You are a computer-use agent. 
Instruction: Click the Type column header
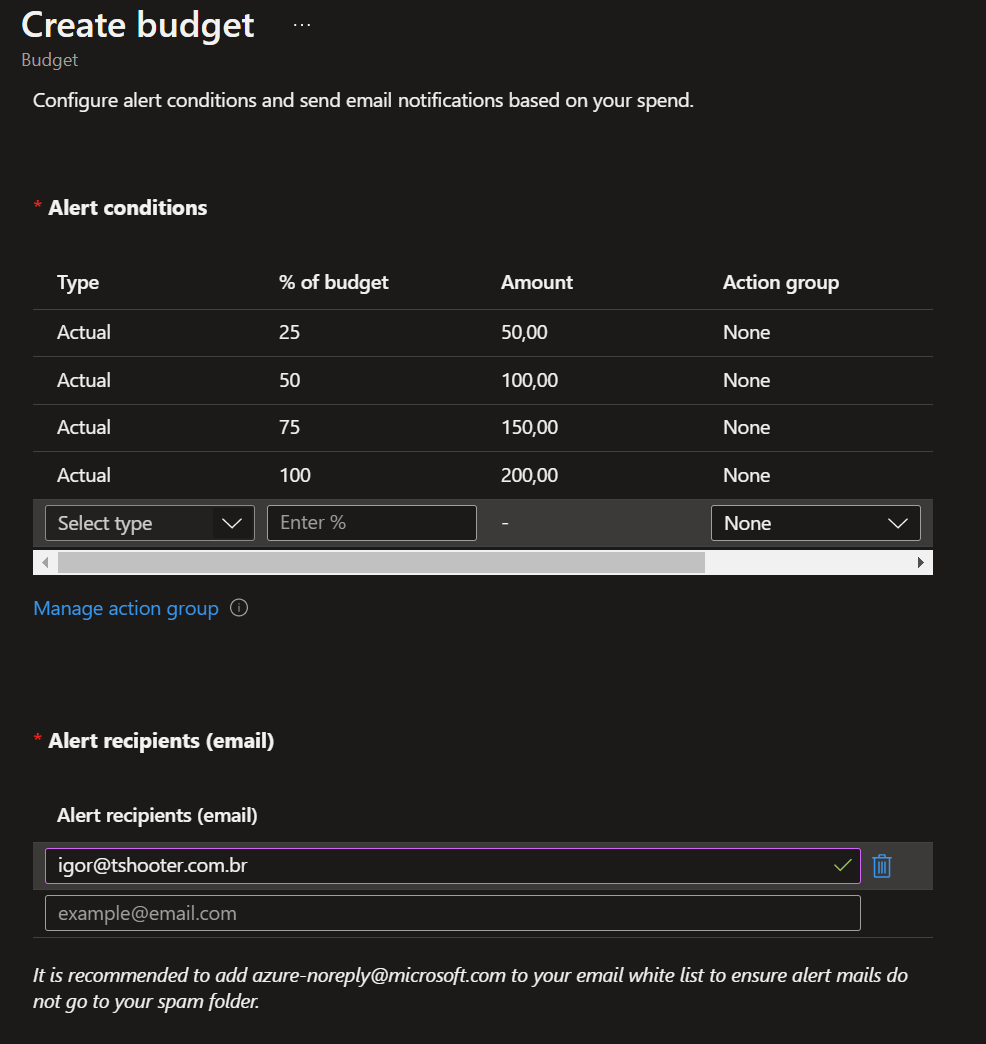coord(78,282)
